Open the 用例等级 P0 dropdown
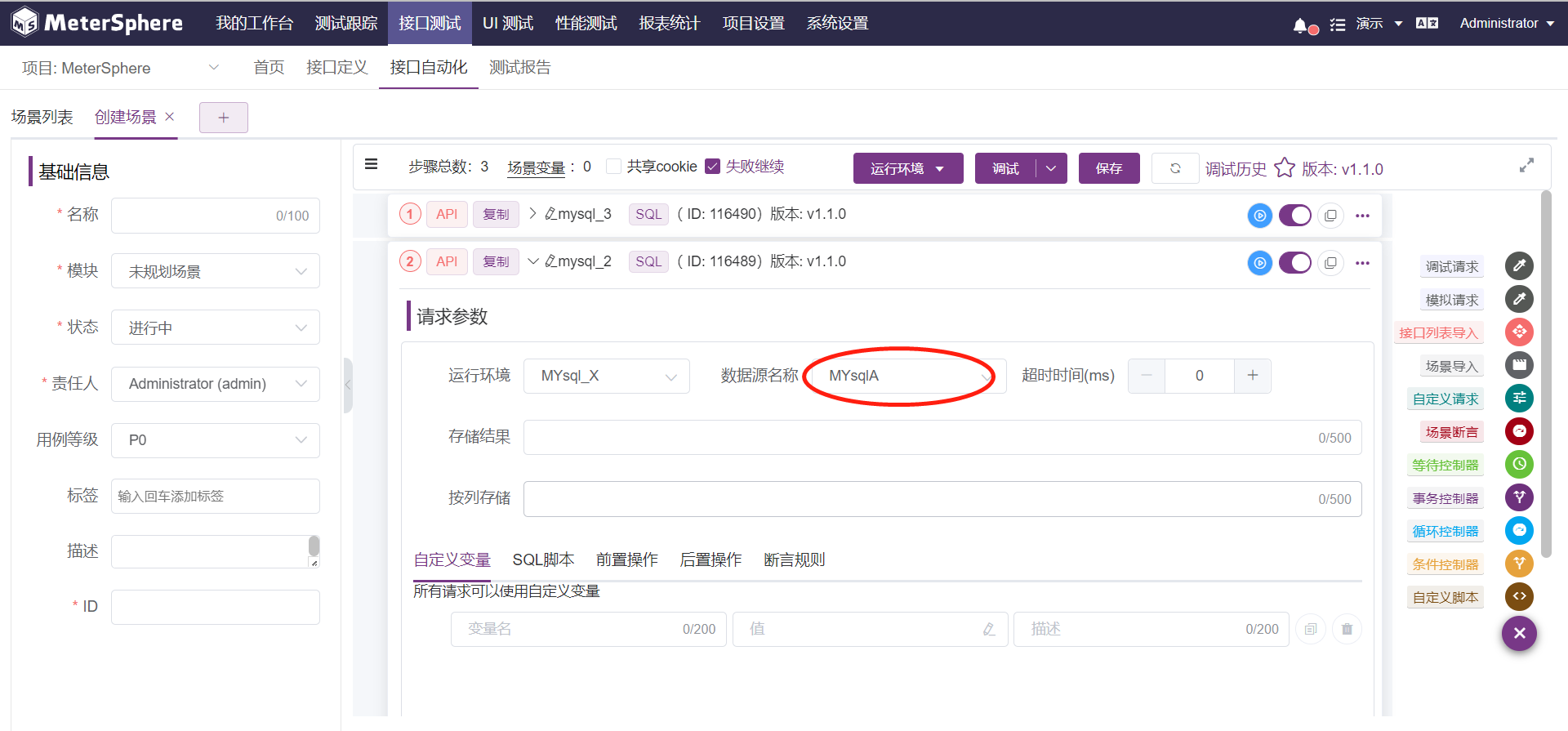The image size is (1568, 731). 216,440
